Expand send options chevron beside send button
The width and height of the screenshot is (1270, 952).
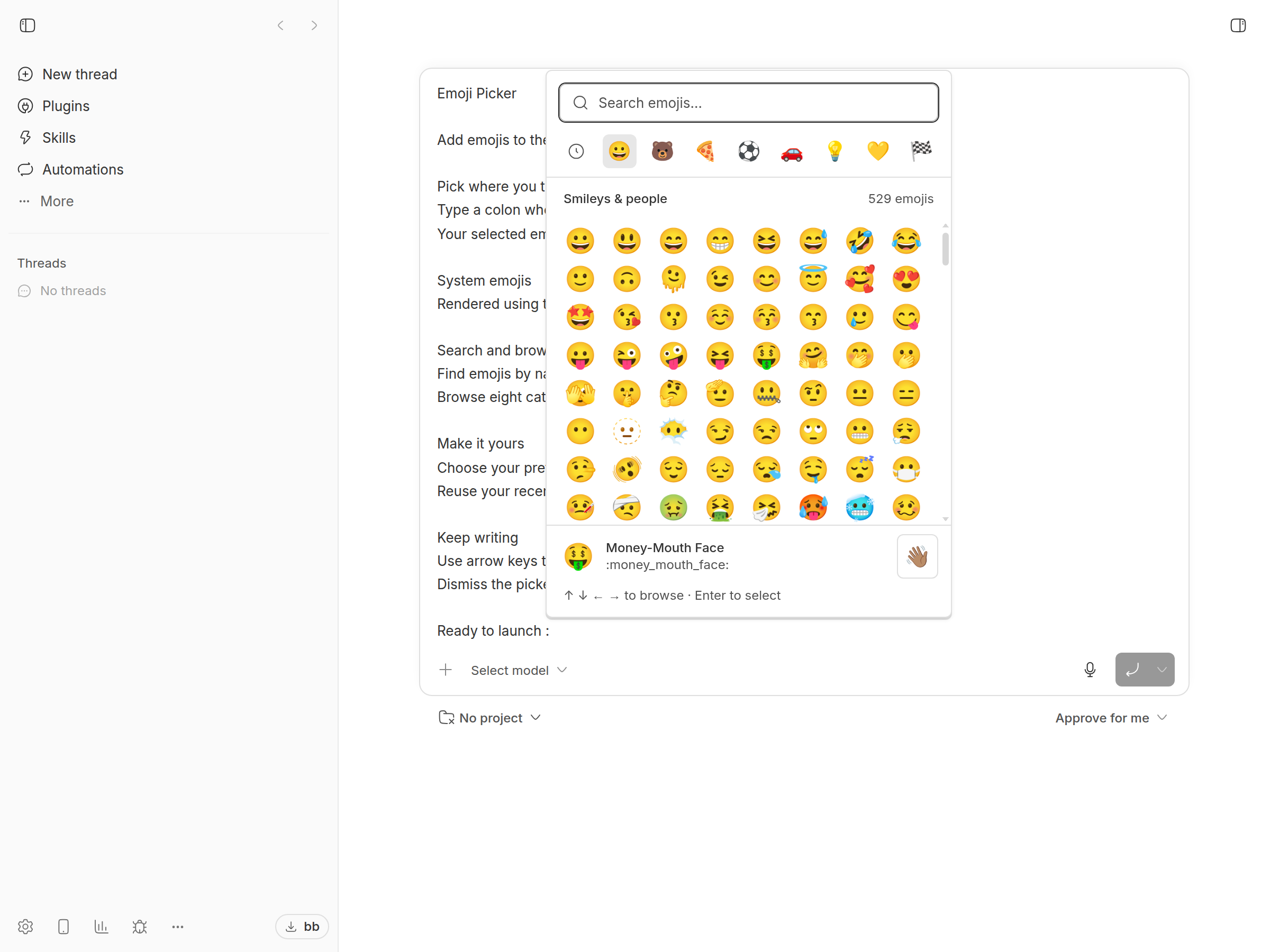pyautogui.click(x=1161, y=670)
